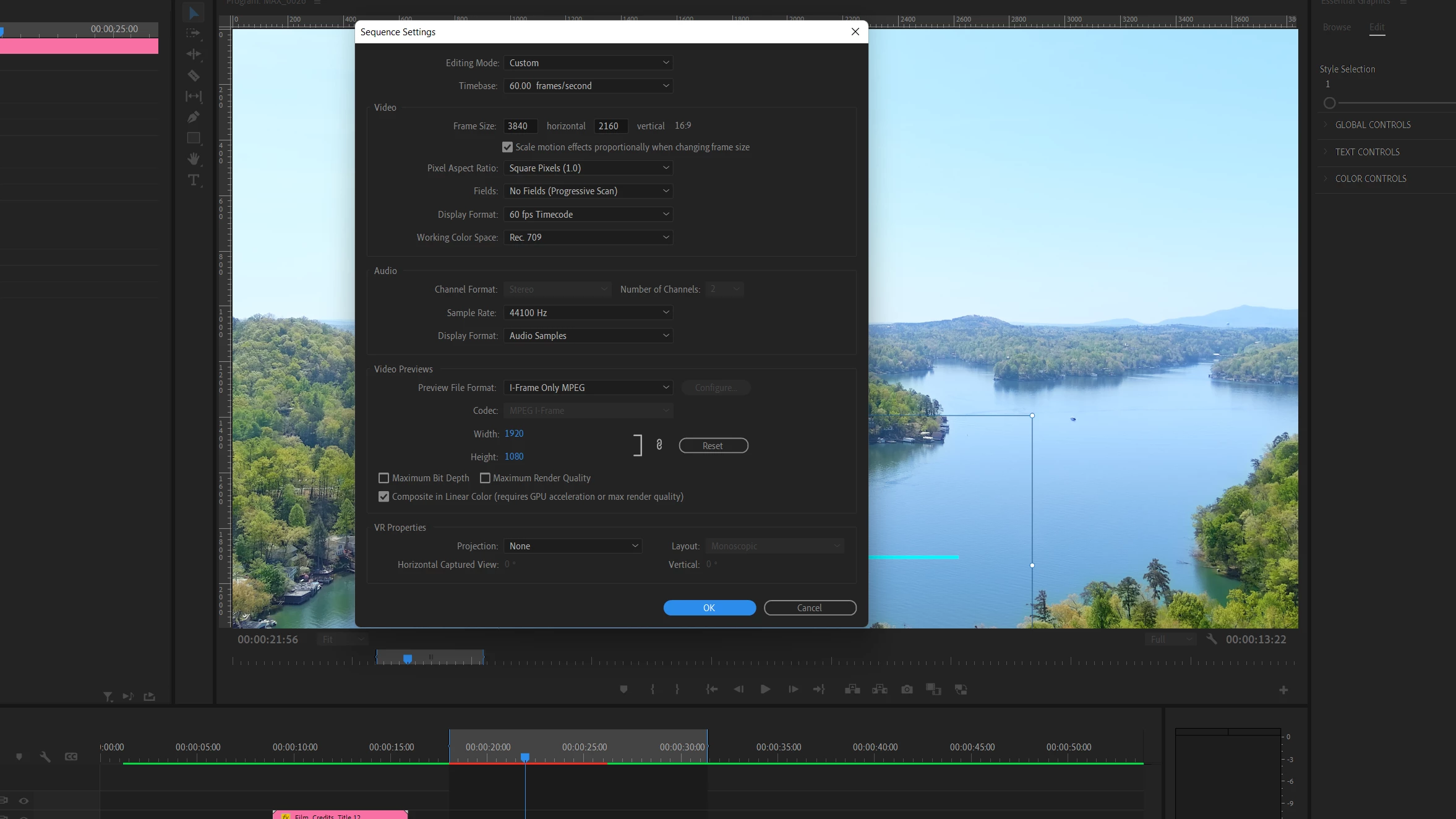1456x819 pixels.
Task: Enable Maximum Render Quality checkbox
Action: pos(485,478)
